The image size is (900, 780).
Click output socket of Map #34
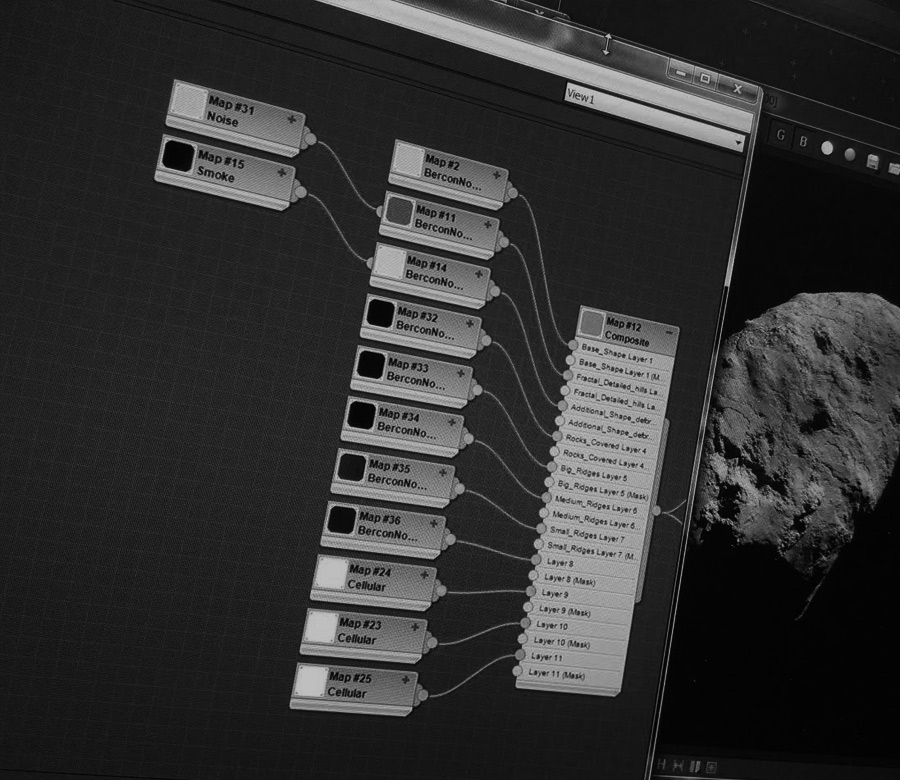468,439
